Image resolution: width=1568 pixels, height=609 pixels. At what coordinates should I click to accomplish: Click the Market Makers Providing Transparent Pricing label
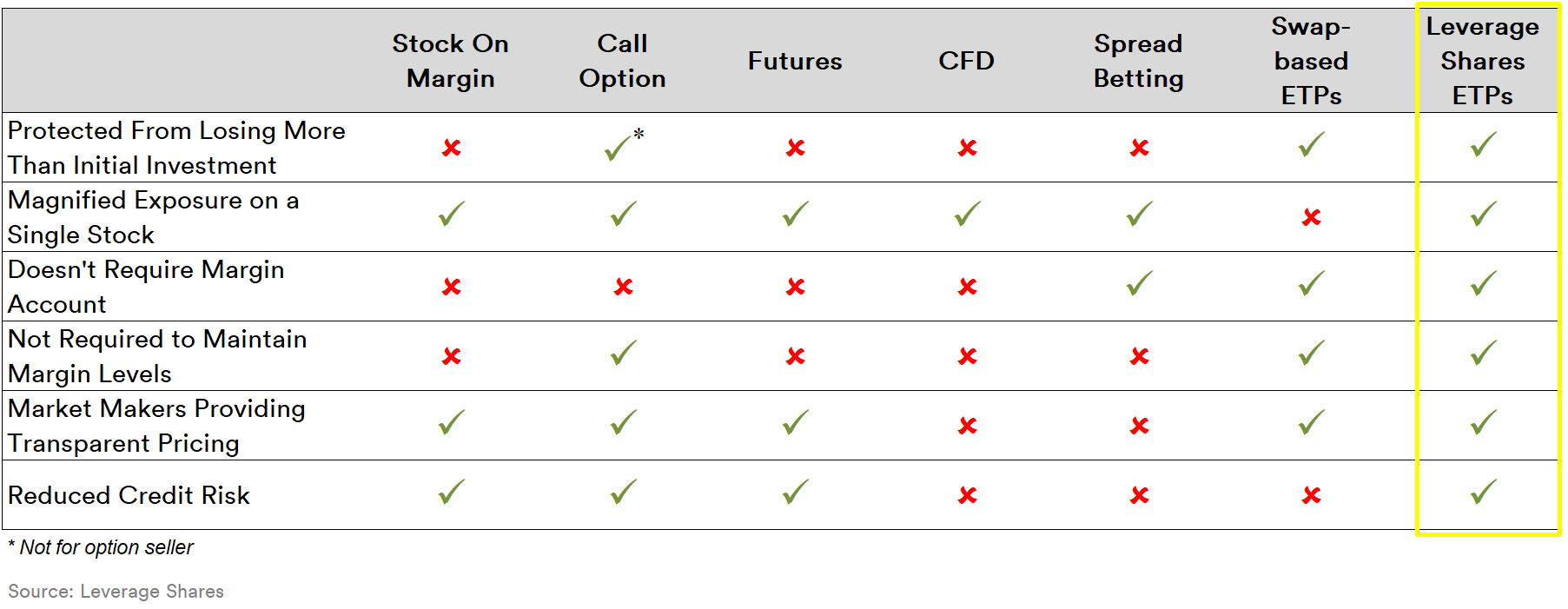(x=156, y=426)
